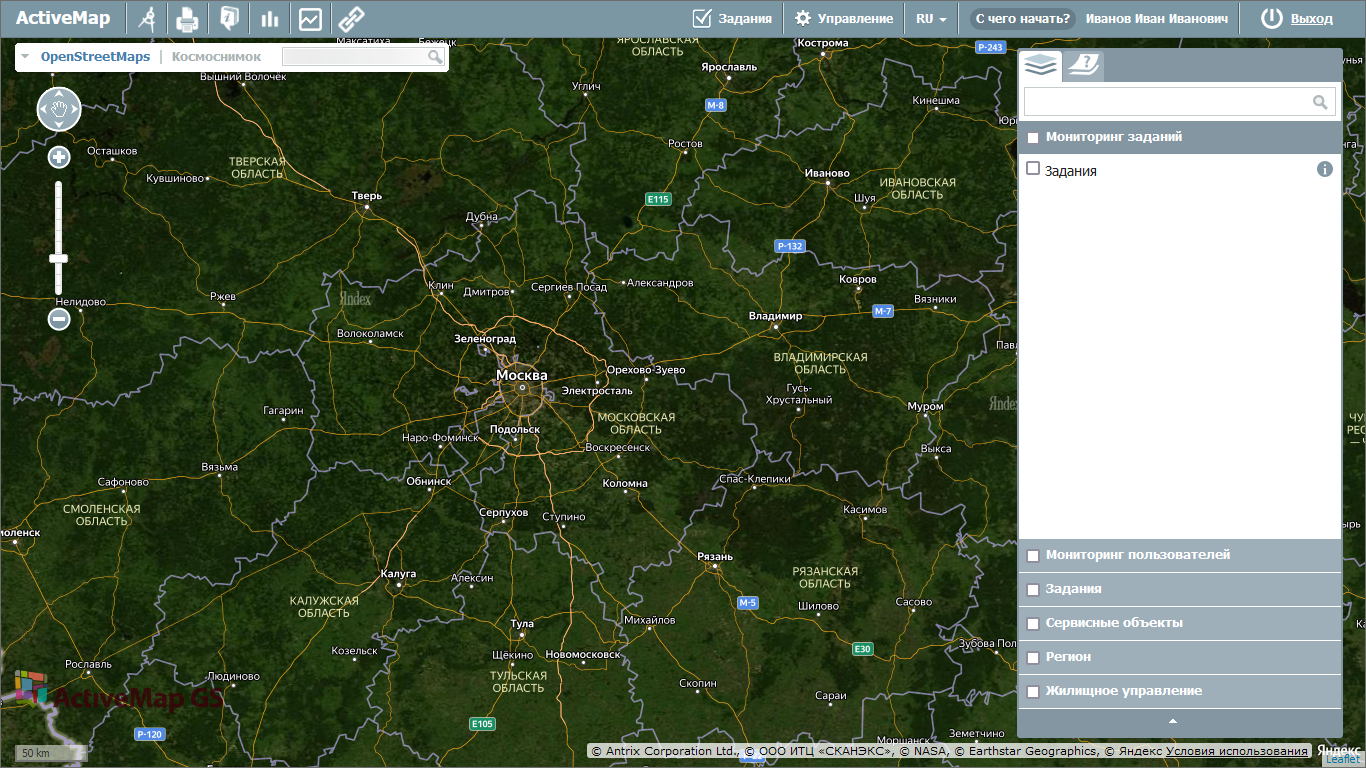This screenshot has width=1366, height=768.
Task: Zoom out with the minus button
Action: coord(59,319)
